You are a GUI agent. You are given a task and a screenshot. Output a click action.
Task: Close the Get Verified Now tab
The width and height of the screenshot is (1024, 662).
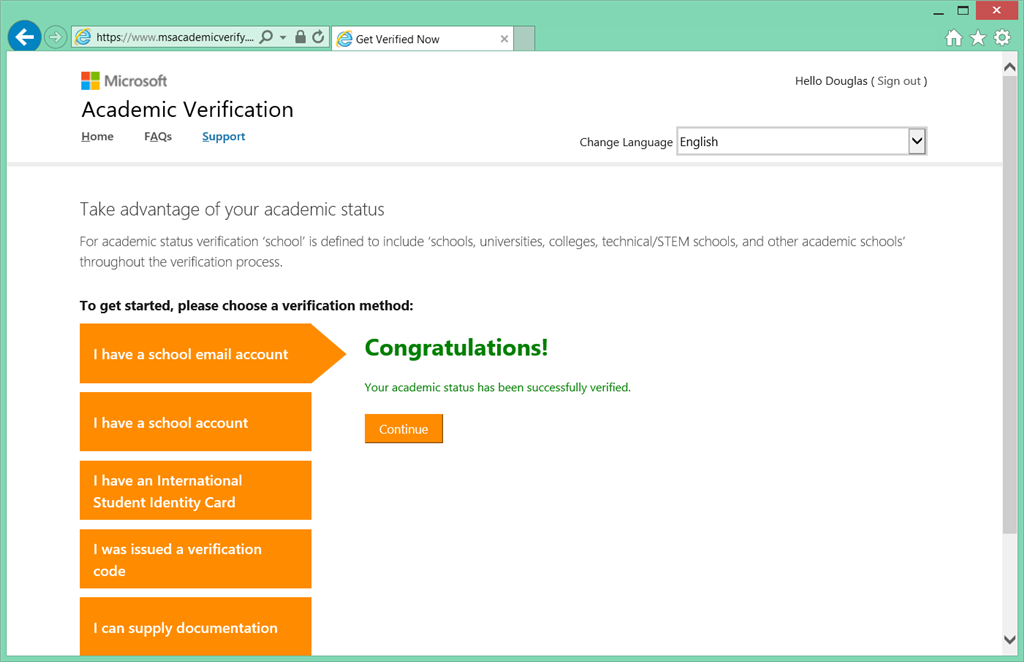(x=504, y=39)
